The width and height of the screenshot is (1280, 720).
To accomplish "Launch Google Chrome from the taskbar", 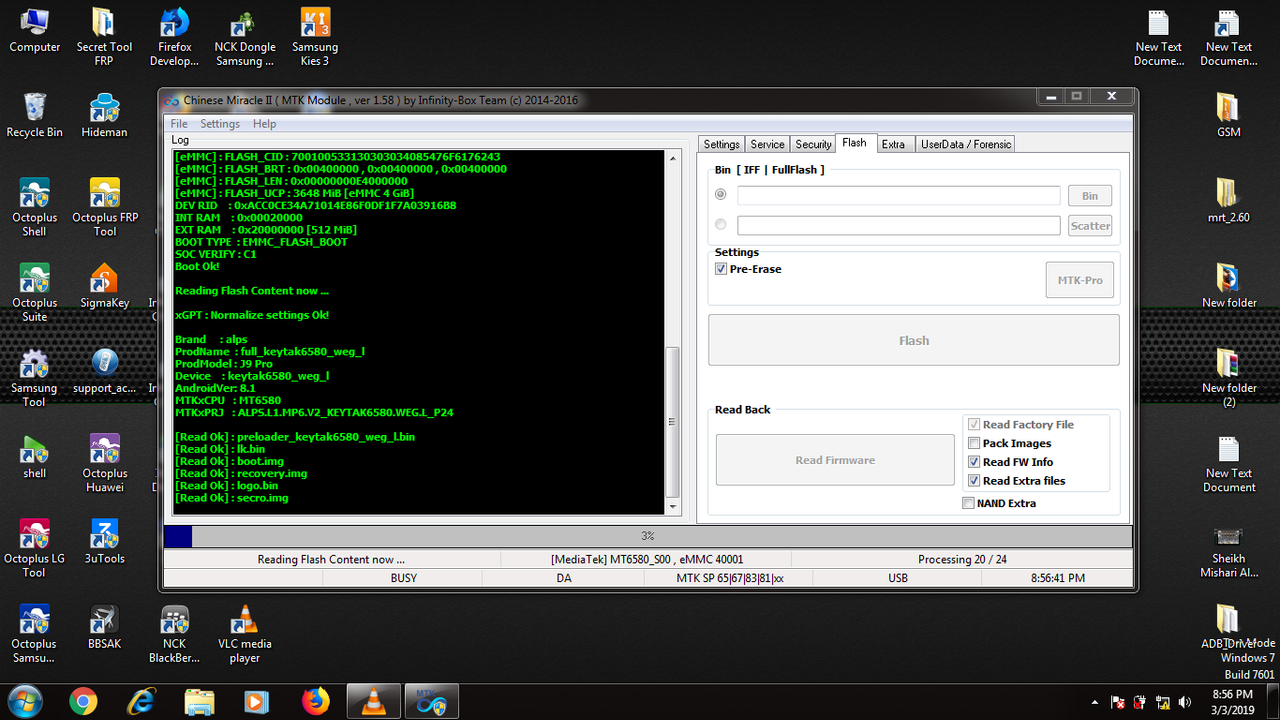I will coord(84,702).
